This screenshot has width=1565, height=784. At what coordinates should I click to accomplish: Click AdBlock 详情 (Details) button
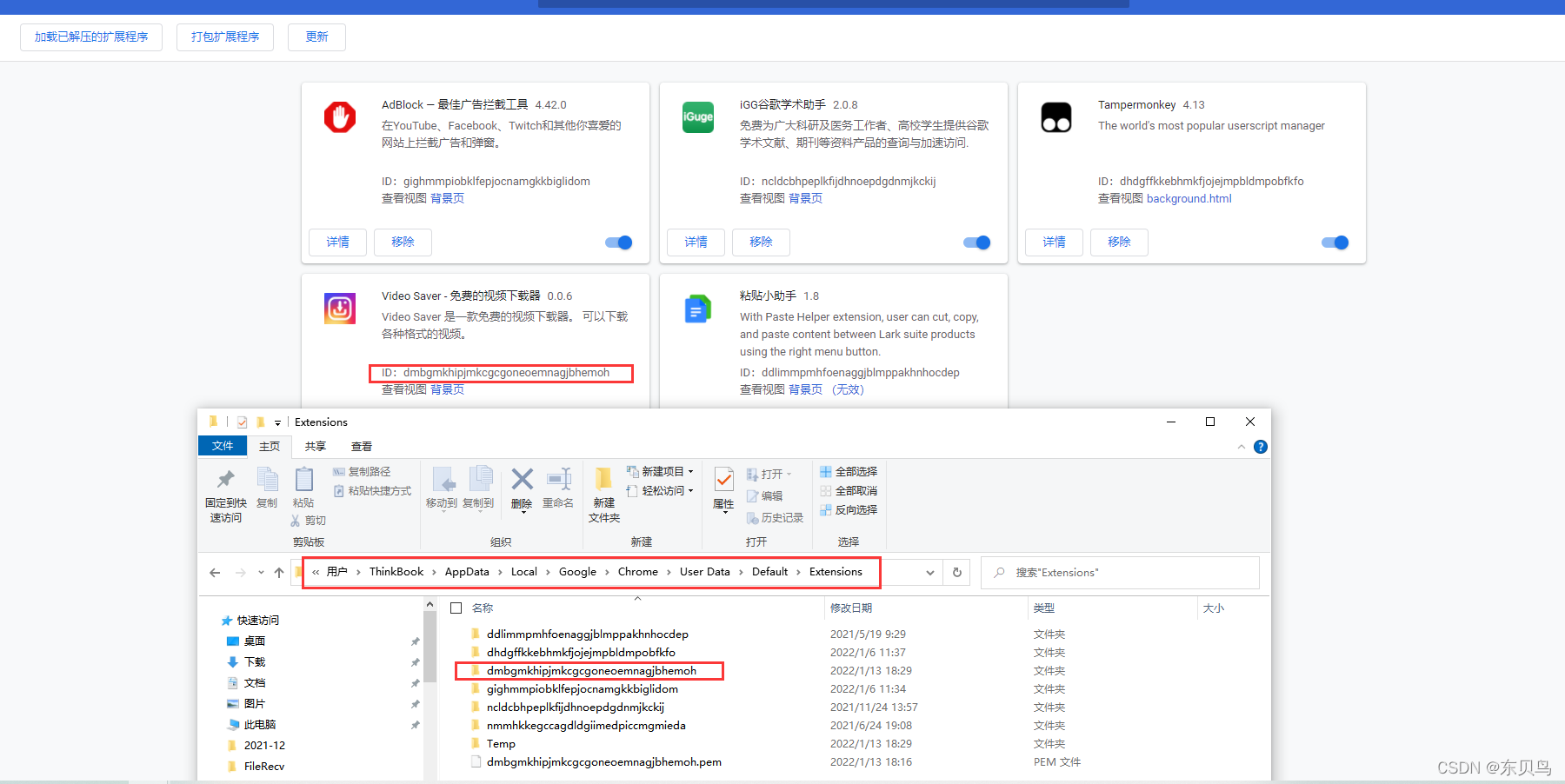(338, 242)
